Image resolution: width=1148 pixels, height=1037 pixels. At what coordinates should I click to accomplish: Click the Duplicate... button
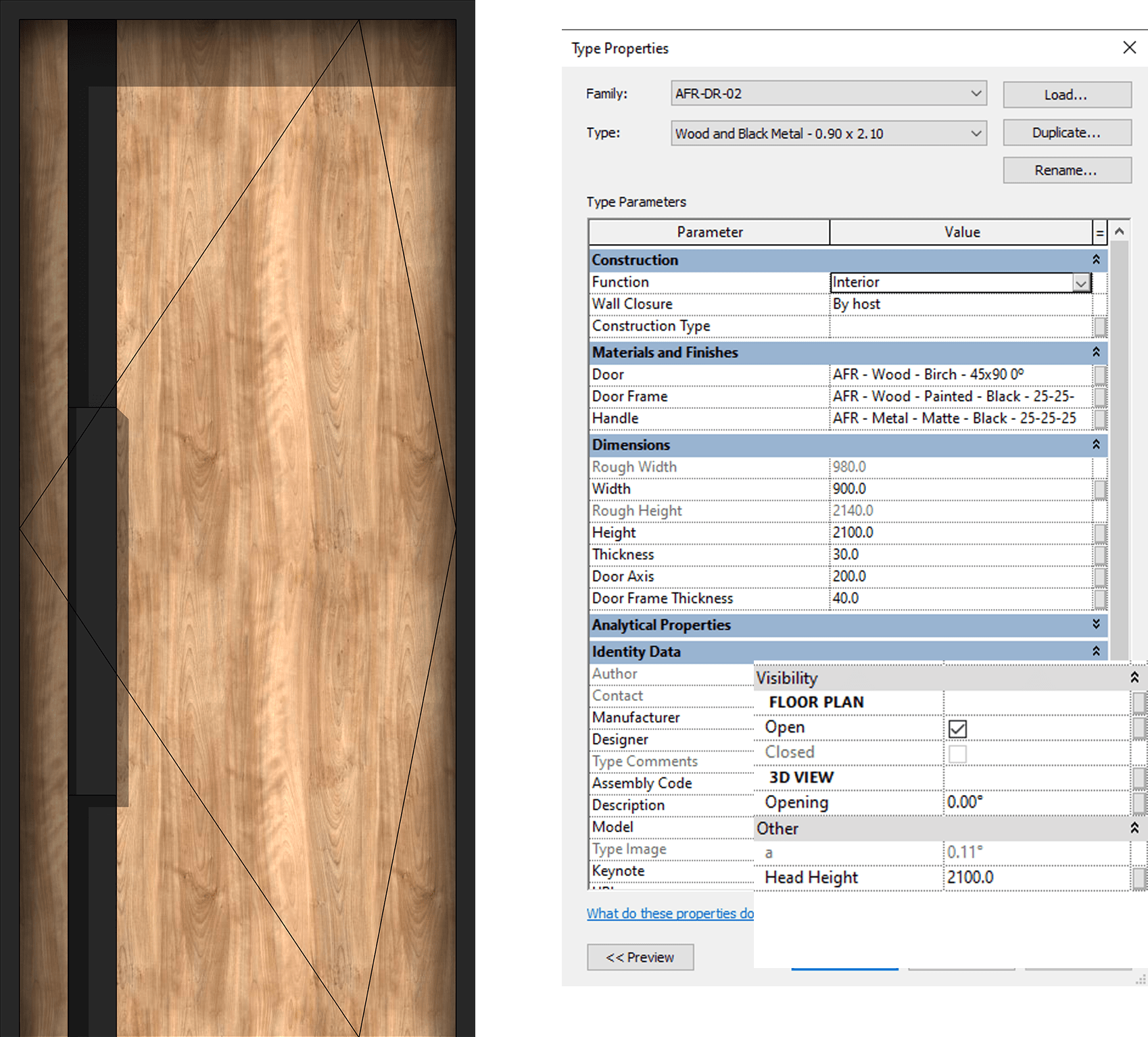(1066, 132)
